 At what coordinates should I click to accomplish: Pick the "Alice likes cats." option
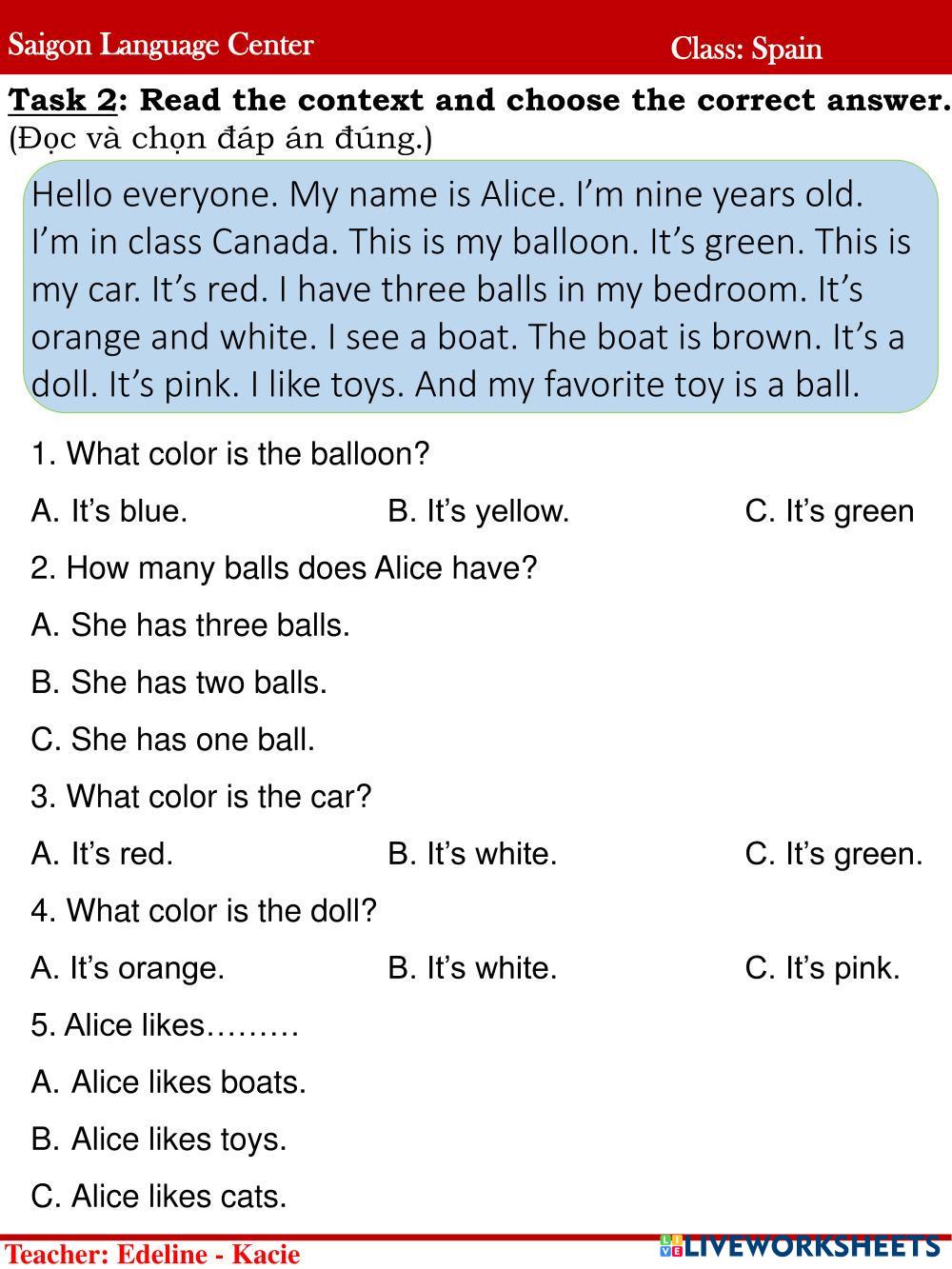click(159, 1197)
